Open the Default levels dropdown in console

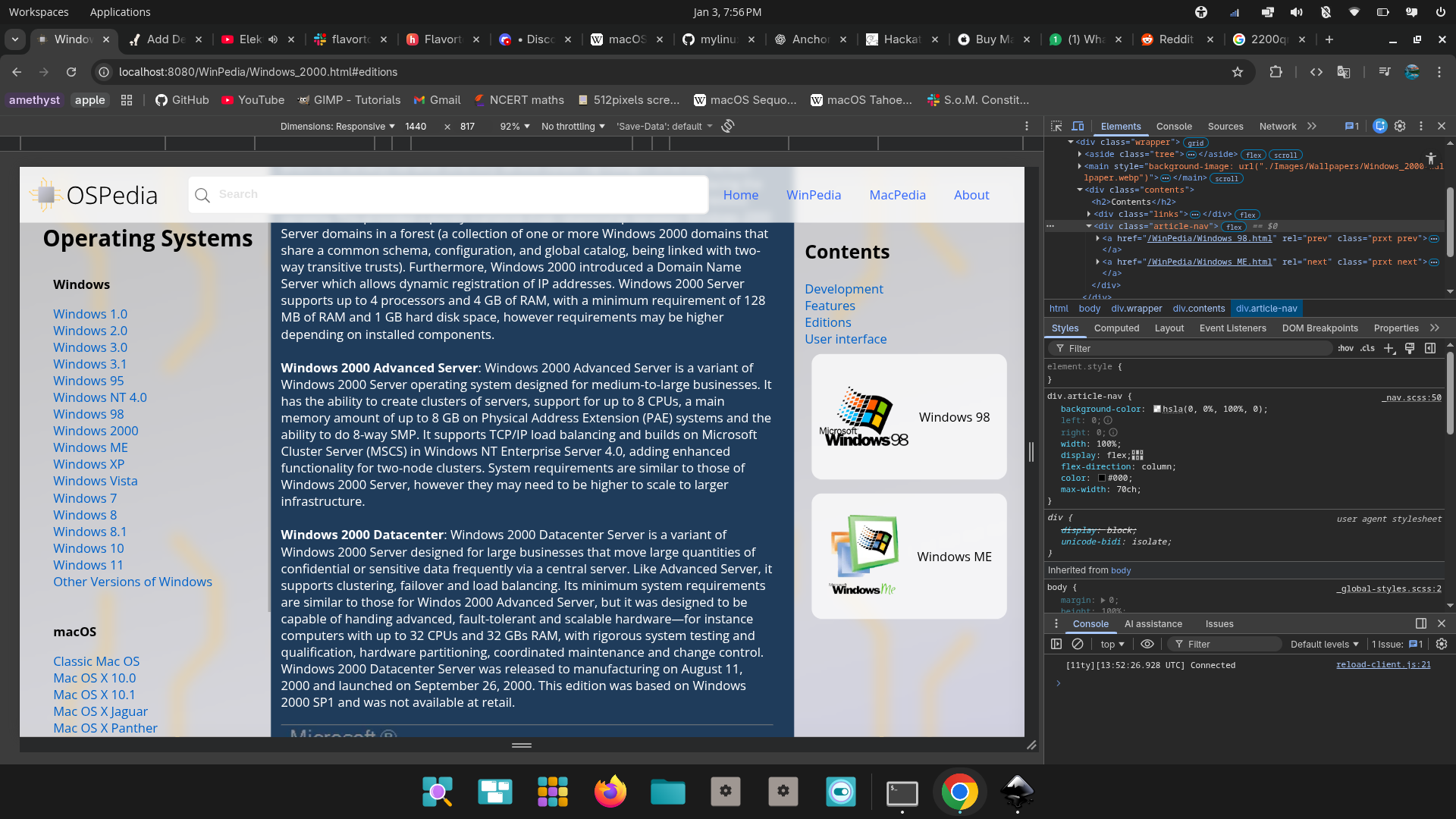(x=1324, y=644)
